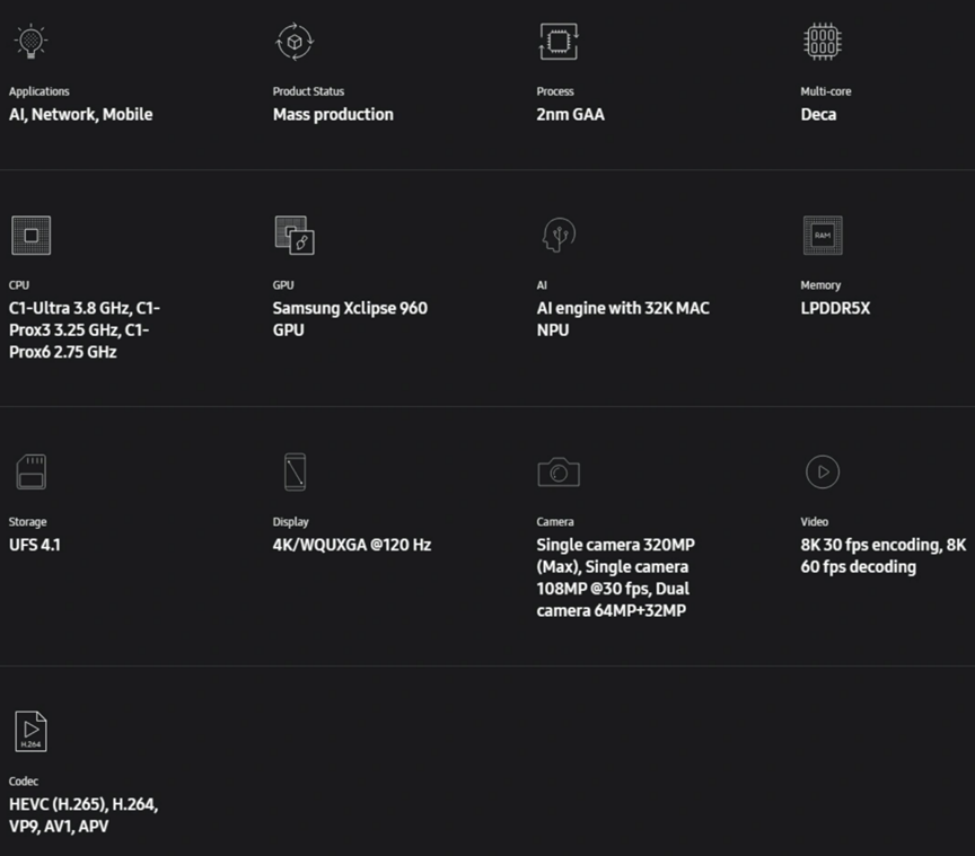Click the Video play icon

pos(822,472)
